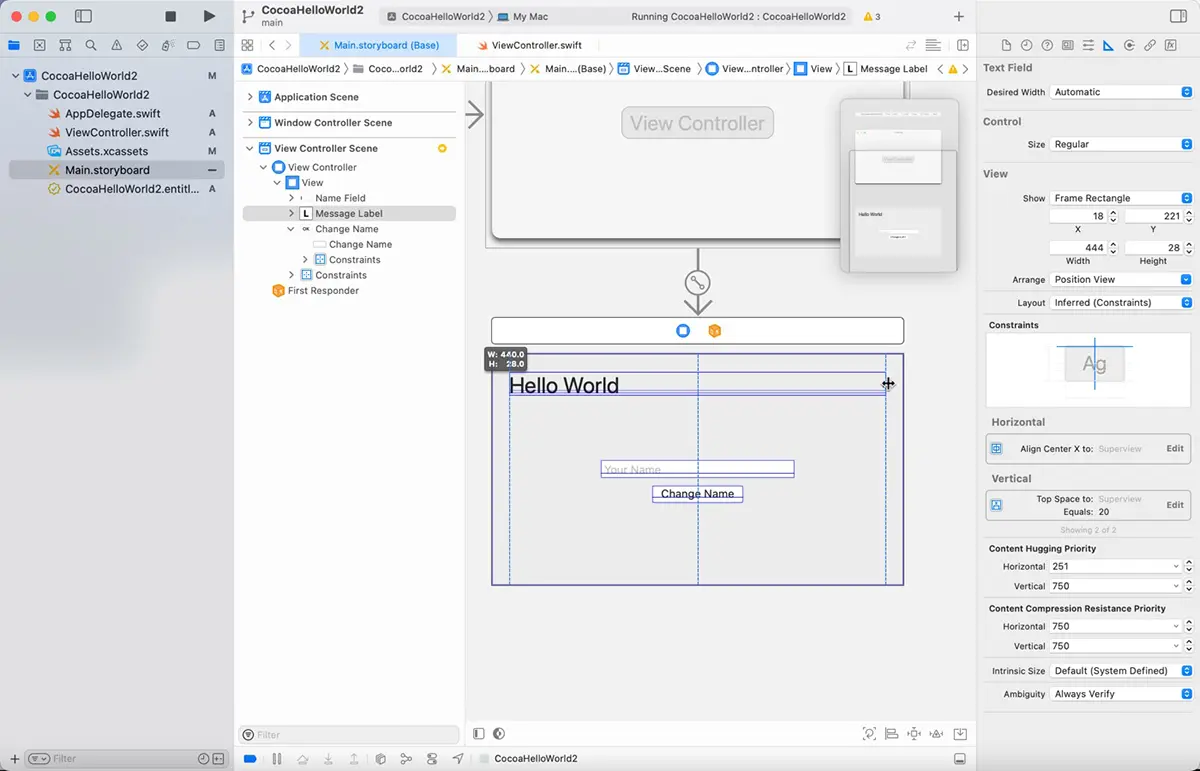Click the Your Name text field on canvas

697,469
